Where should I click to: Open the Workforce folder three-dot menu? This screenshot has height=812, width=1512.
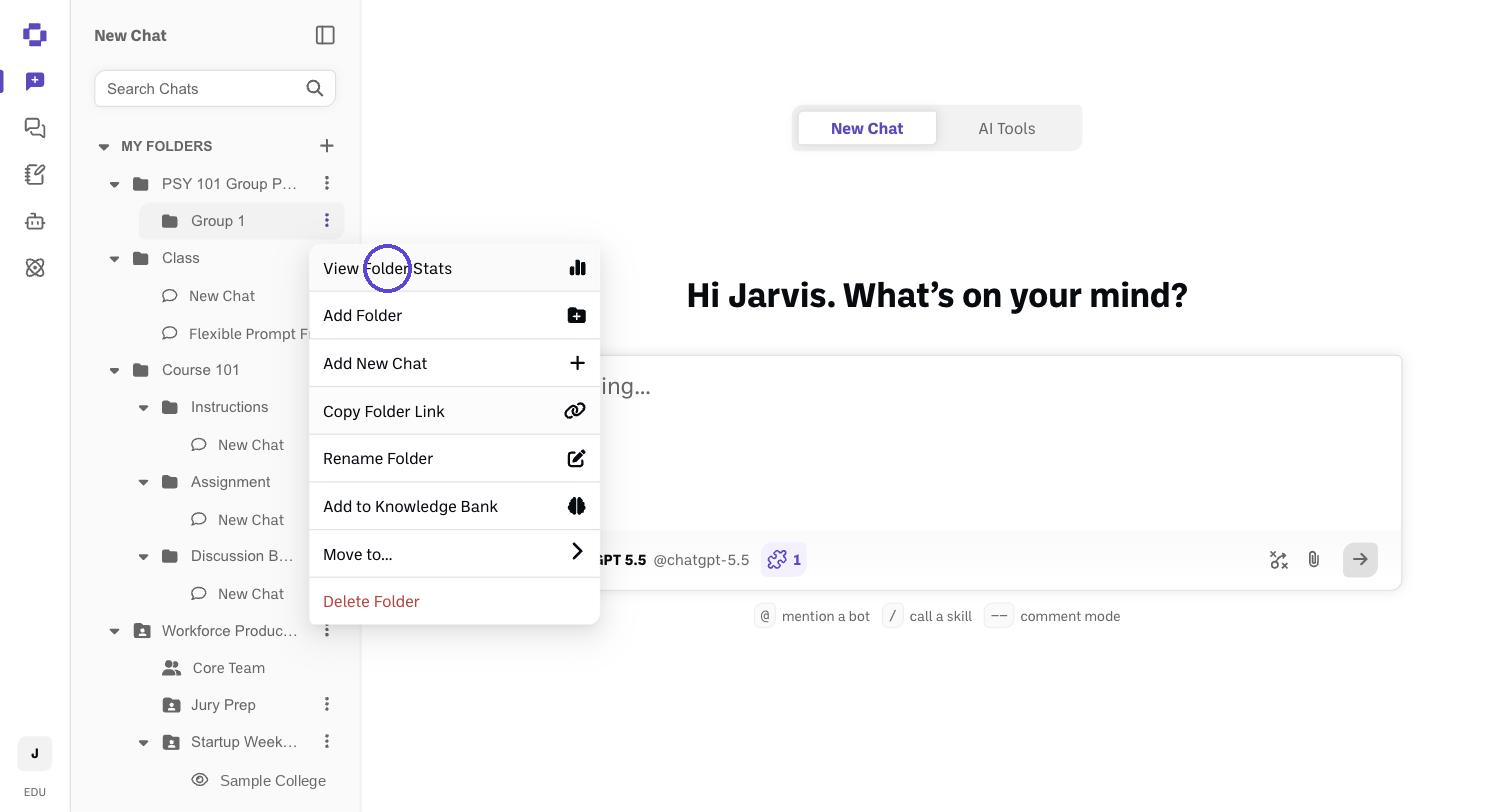tap(327, 631)
